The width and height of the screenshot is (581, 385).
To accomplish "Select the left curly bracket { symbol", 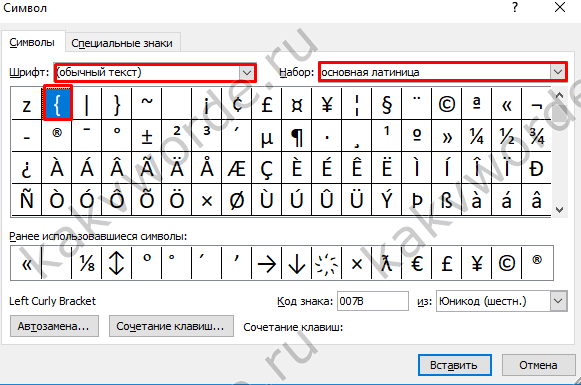I will 57,104.
